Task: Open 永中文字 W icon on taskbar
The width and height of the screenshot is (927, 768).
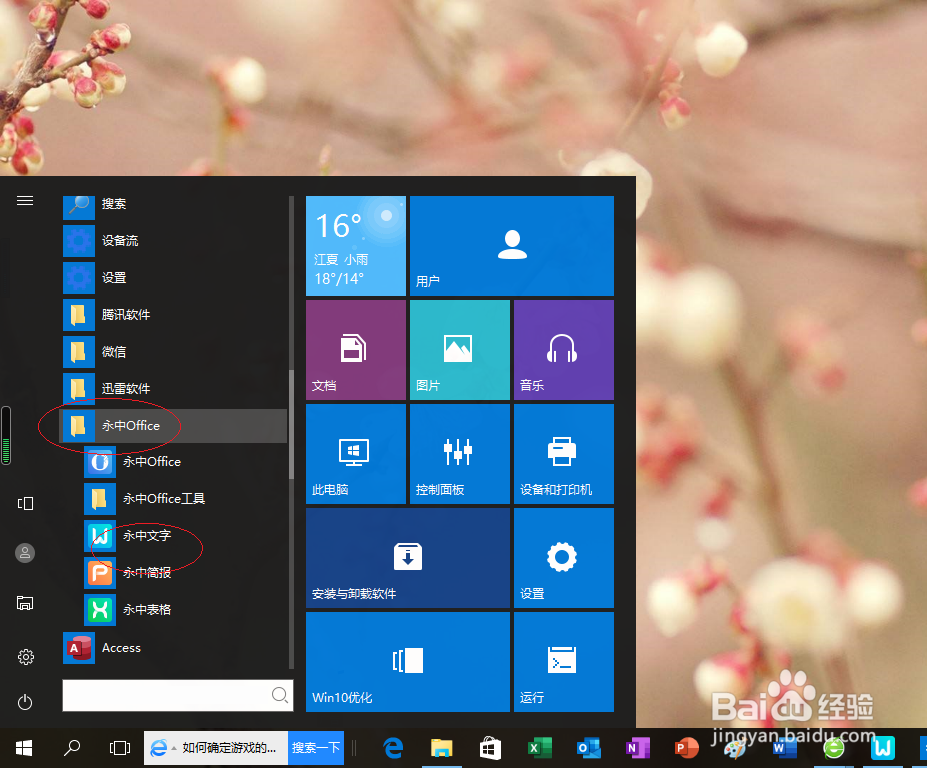Action: click(x=883, y=748)
